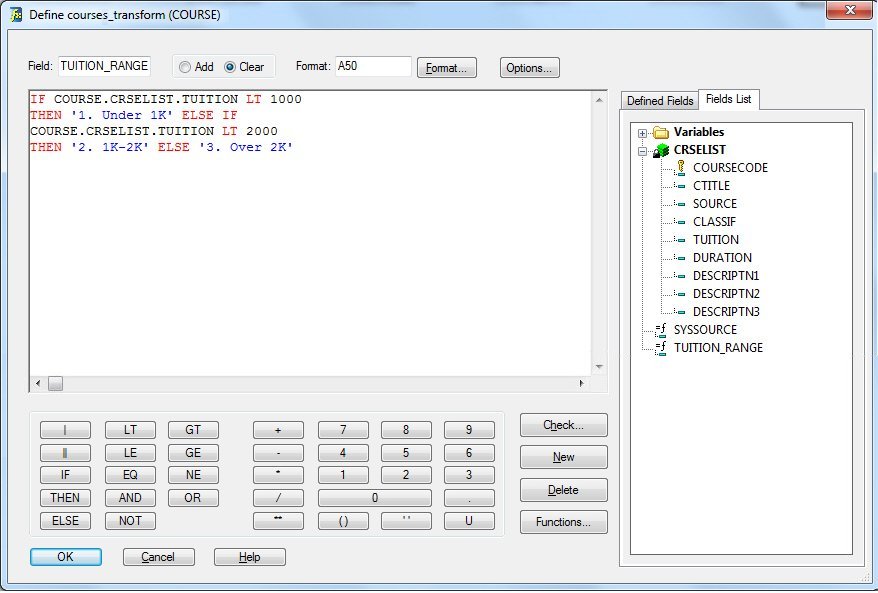Insert the GE operator
Screen dimensions: 878x593
[x=193, y=452]
